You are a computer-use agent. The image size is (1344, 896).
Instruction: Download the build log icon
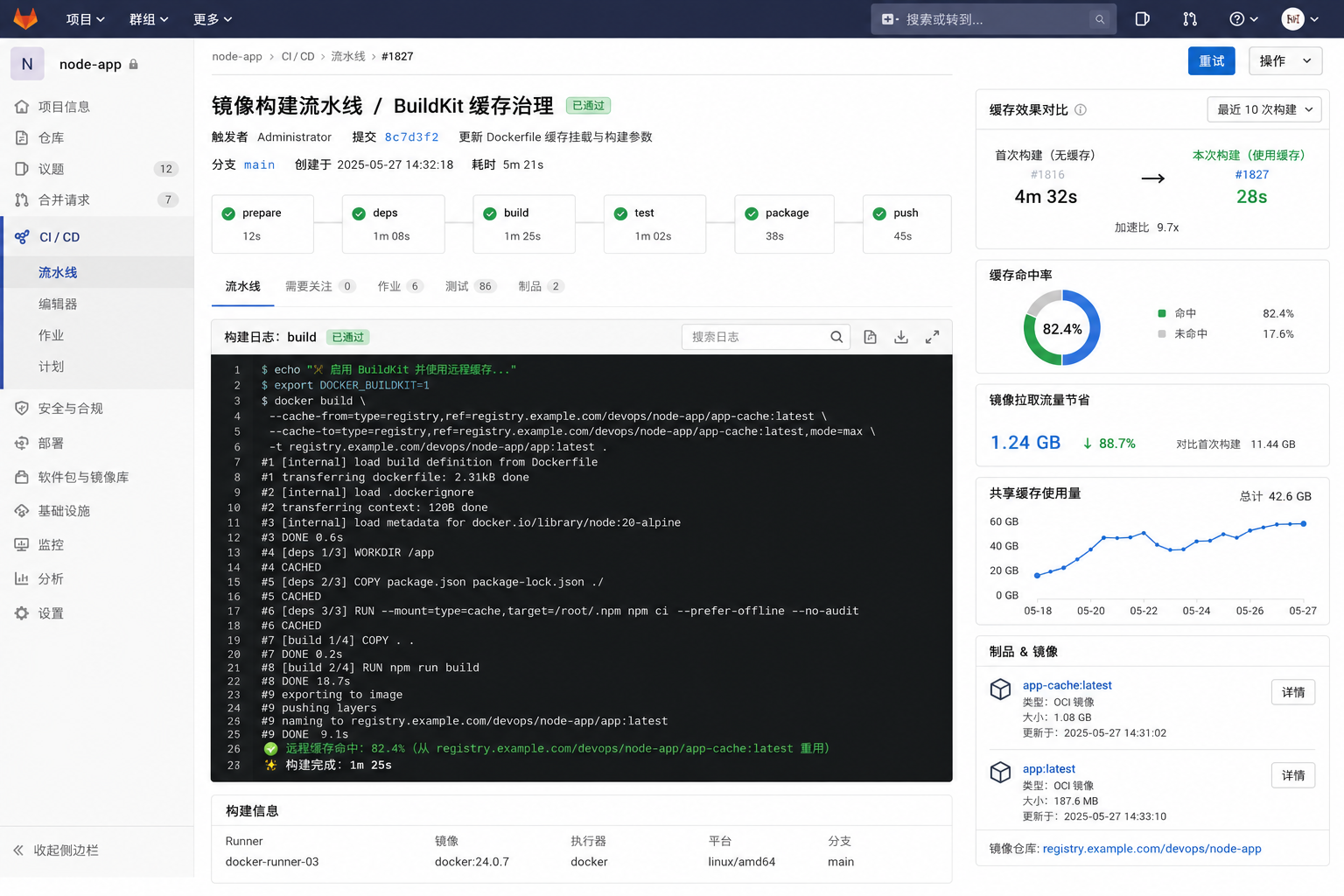tap(901, 337)
